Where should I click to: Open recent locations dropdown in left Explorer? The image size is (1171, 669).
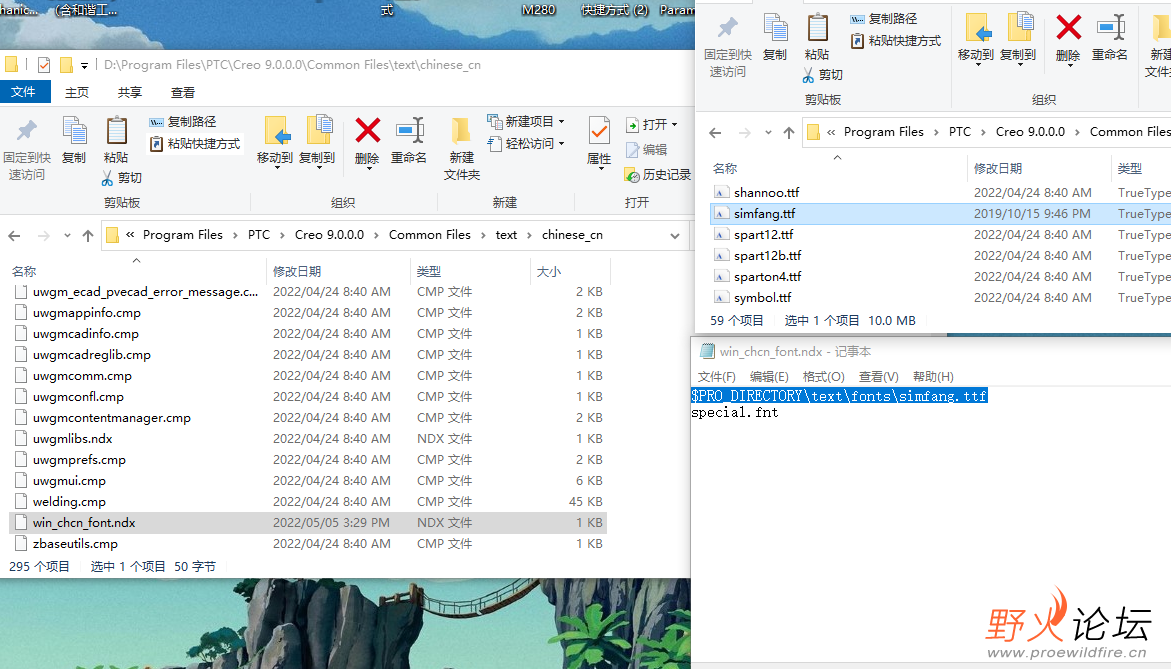click(x=67, y=235)
